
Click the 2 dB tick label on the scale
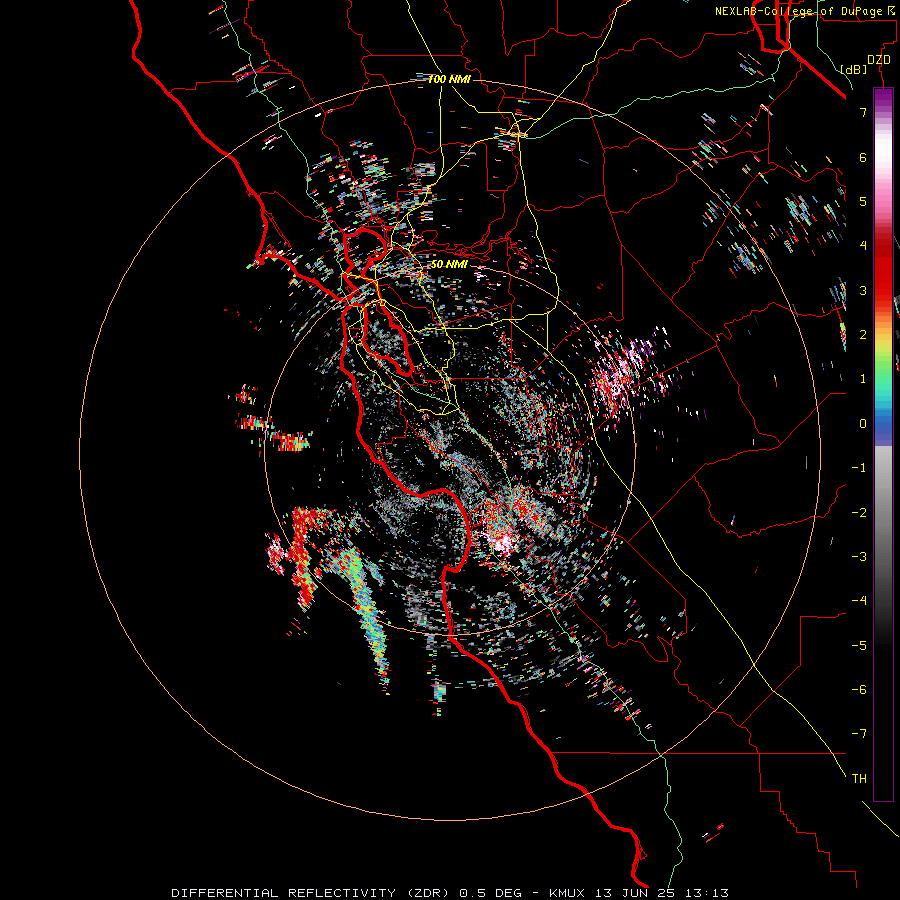pos(863,335)
